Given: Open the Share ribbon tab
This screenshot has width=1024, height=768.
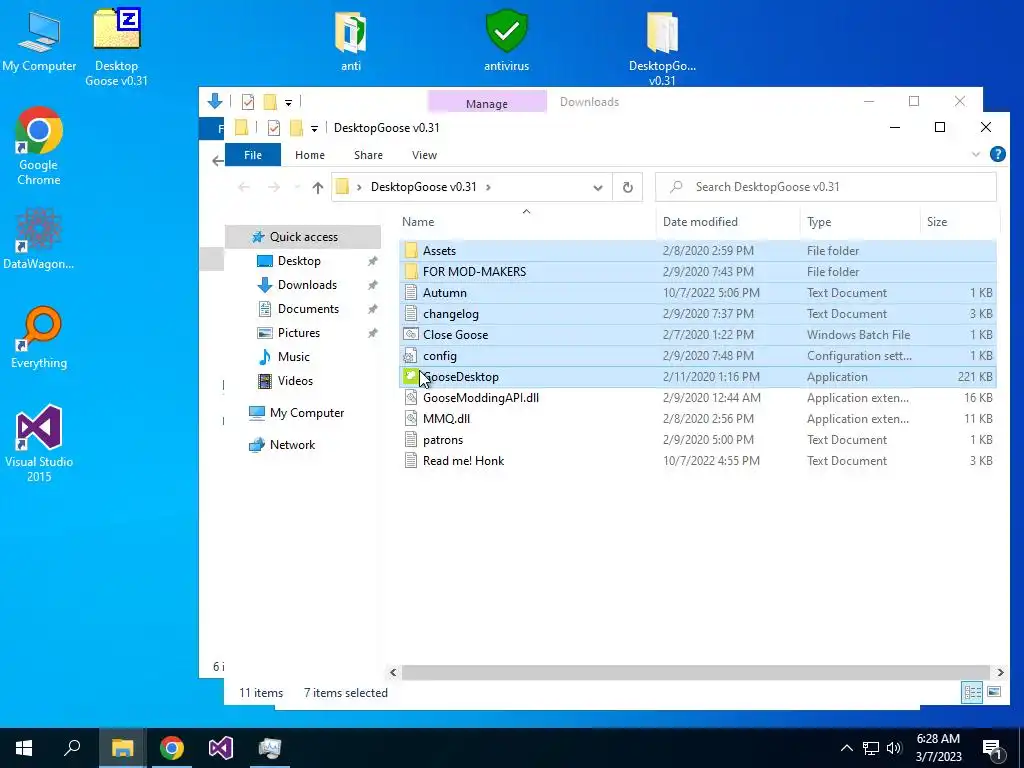Looking at the screenshot, I should tap(368, 155).
